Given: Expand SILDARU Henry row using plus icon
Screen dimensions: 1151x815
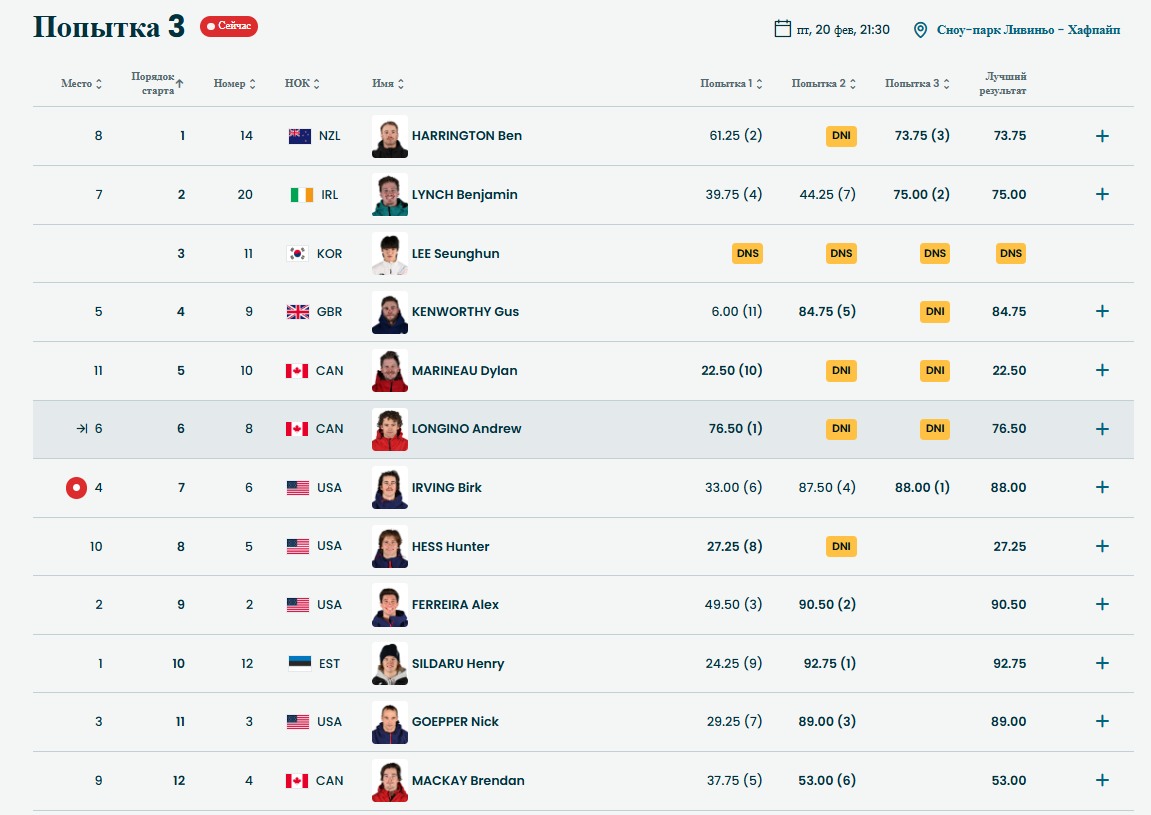Looking at the screenshot, I should [1102, 663].
